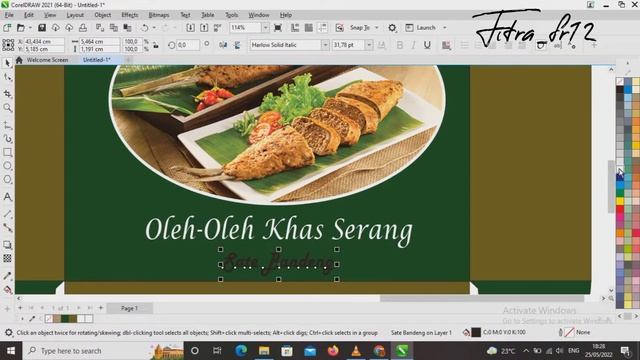Click the dark green document palette swatch
This screenshot has height=360, width=640.
pyautogui.click(x=65, y=318)
